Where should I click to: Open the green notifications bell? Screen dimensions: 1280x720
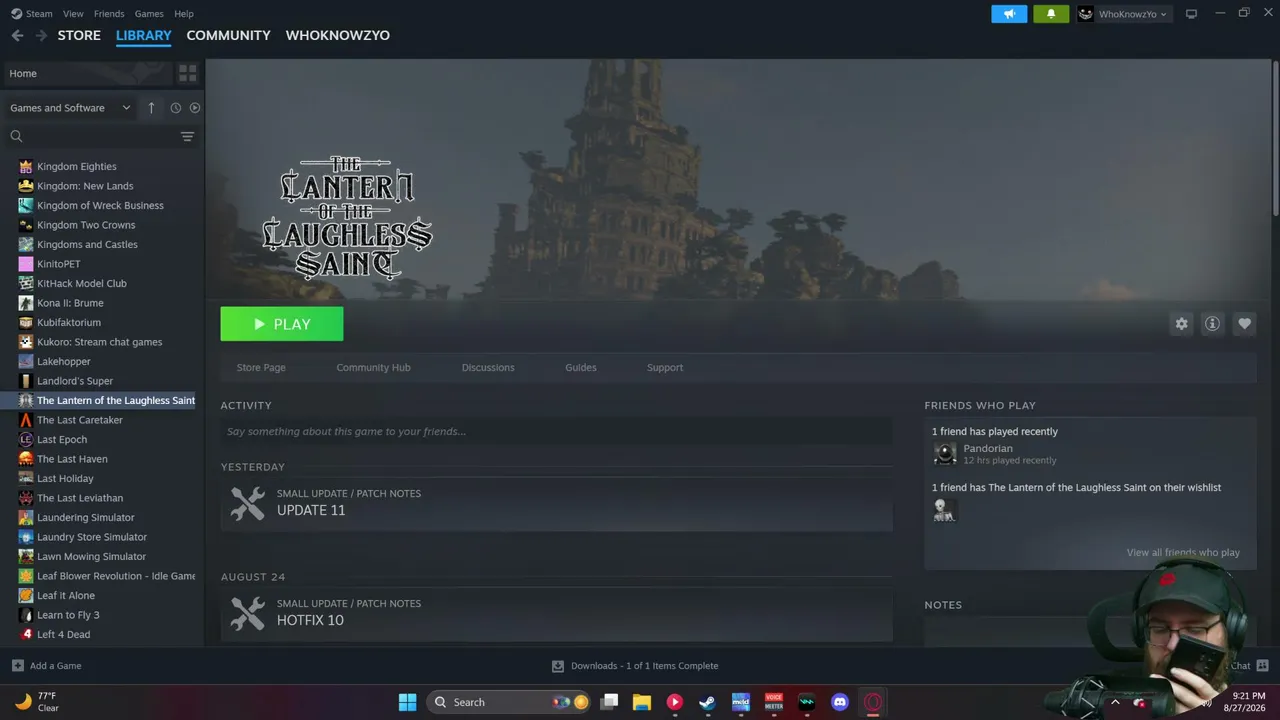click(1051, 14)
